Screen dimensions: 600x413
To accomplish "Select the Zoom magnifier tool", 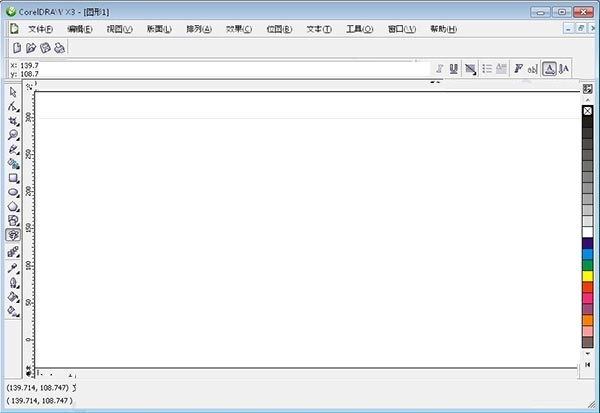I will [14, 134].
